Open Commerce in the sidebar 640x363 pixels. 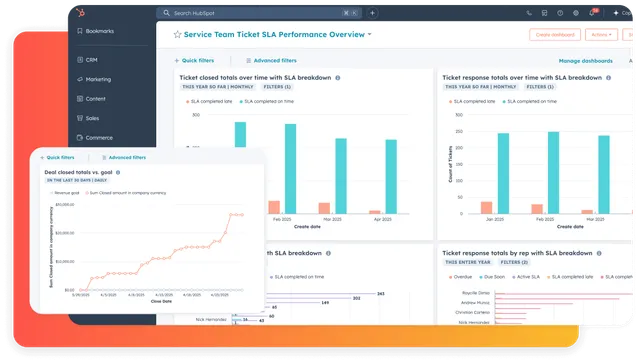click(95, 138)
